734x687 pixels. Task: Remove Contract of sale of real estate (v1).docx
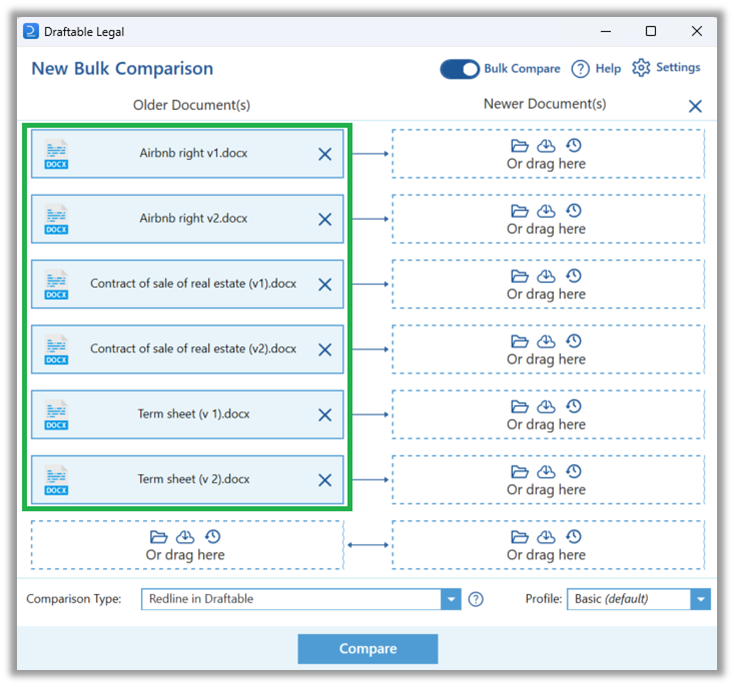[x=325, y=284]
